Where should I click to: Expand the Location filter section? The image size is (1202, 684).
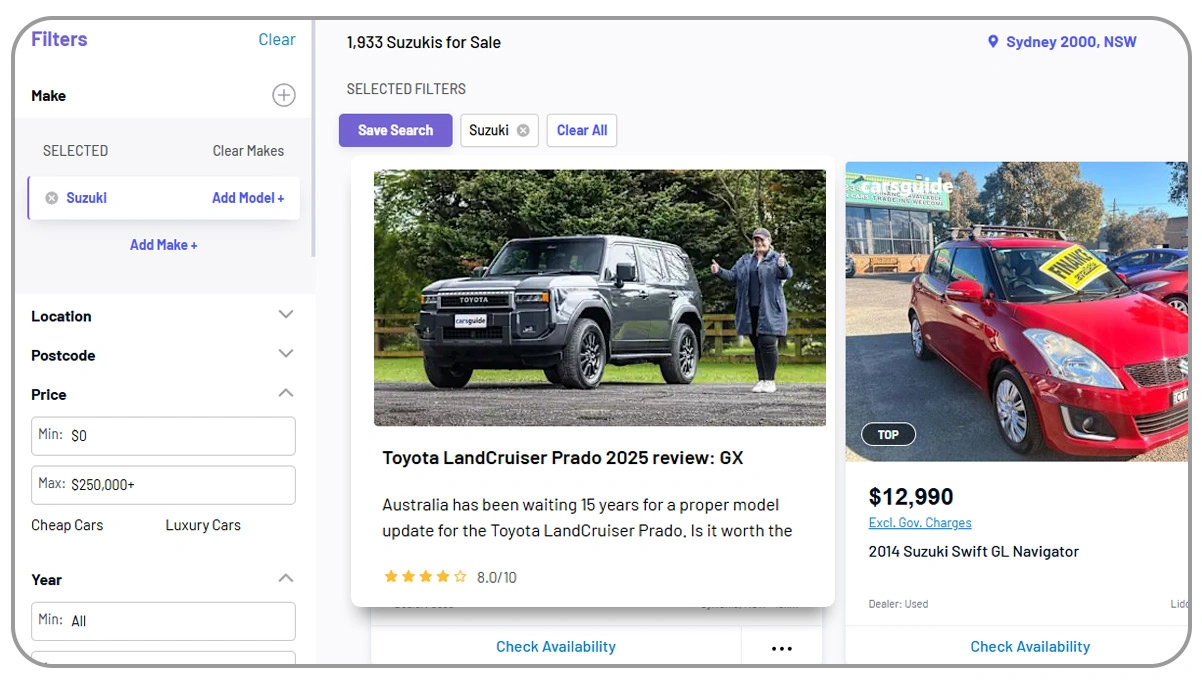(x=286, y=314)
